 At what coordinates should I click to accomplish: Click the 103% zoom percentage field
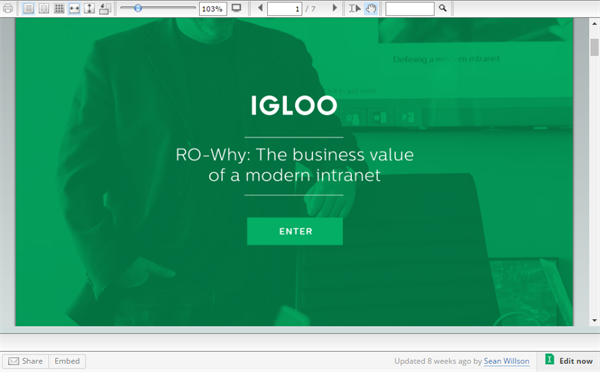(x=213, y=8)
